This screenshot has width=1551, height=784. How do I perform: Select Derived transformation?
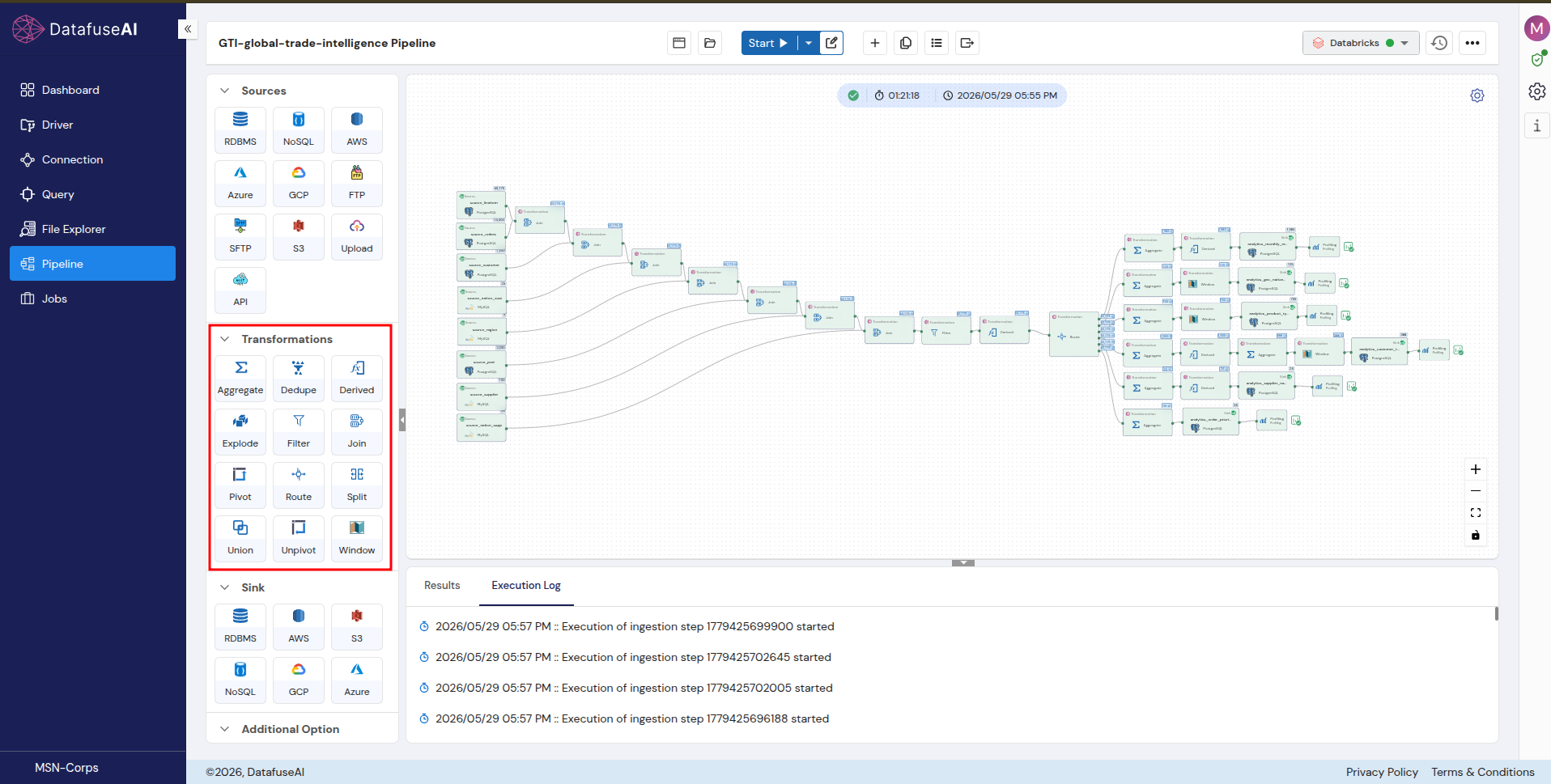(357, 378)
